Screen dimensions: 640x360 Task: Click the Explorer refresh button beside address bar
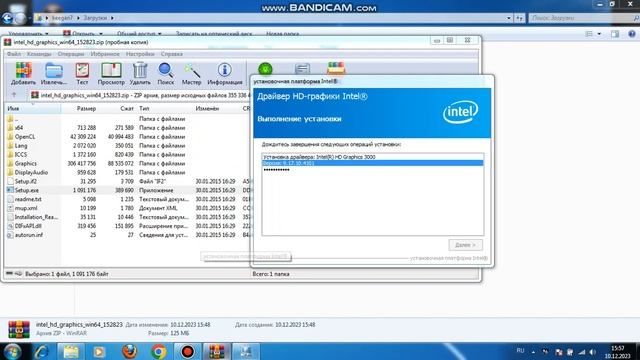click(x=519, y=18)
